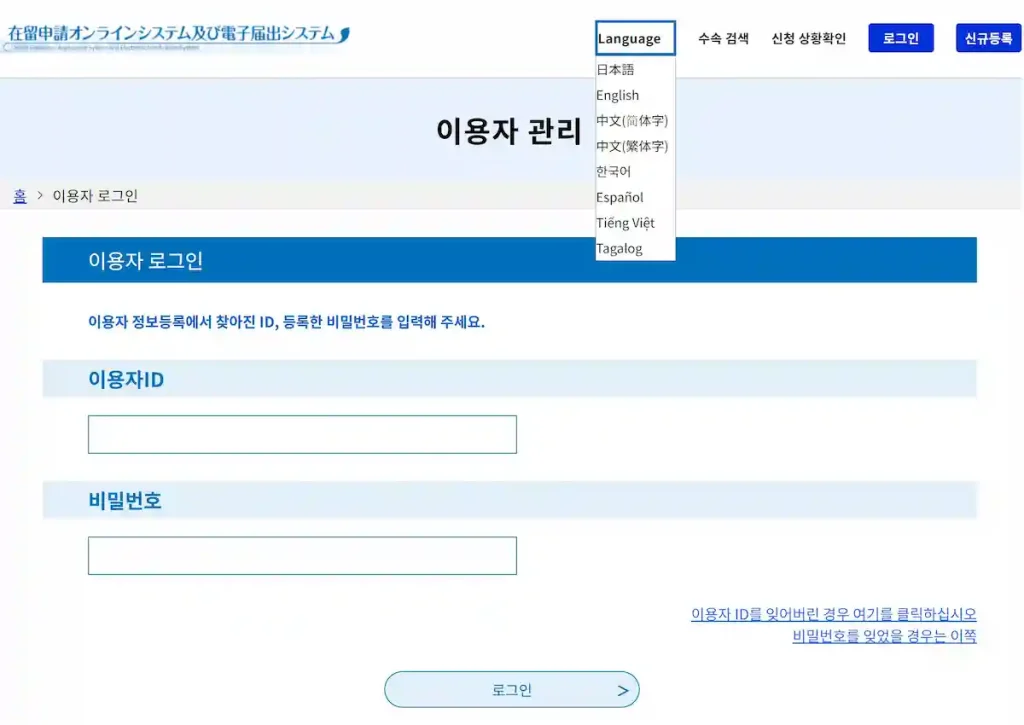Viewport: 1024px width, 725px height.
Task: Navigate home via the 홈 breadcrumb link
Action: click(20, 196)
